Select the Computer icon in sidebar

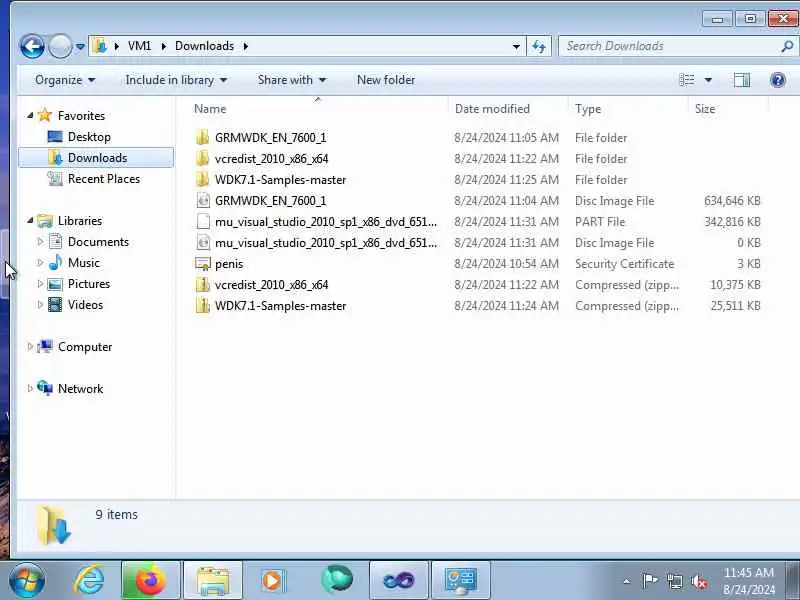pyautogui.click(x=45, y=346)
